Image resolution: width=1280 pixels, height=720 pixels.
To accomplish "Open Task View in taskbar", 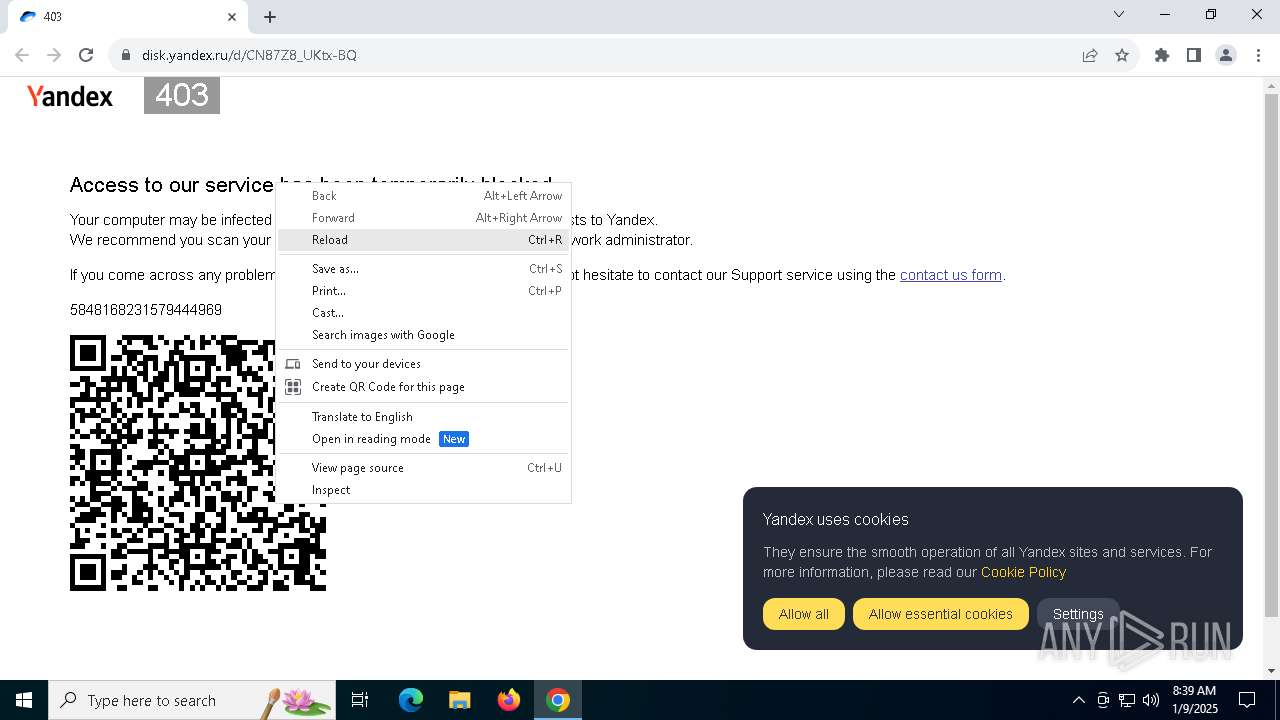I will pyautogui.click(x=360, y=700).
